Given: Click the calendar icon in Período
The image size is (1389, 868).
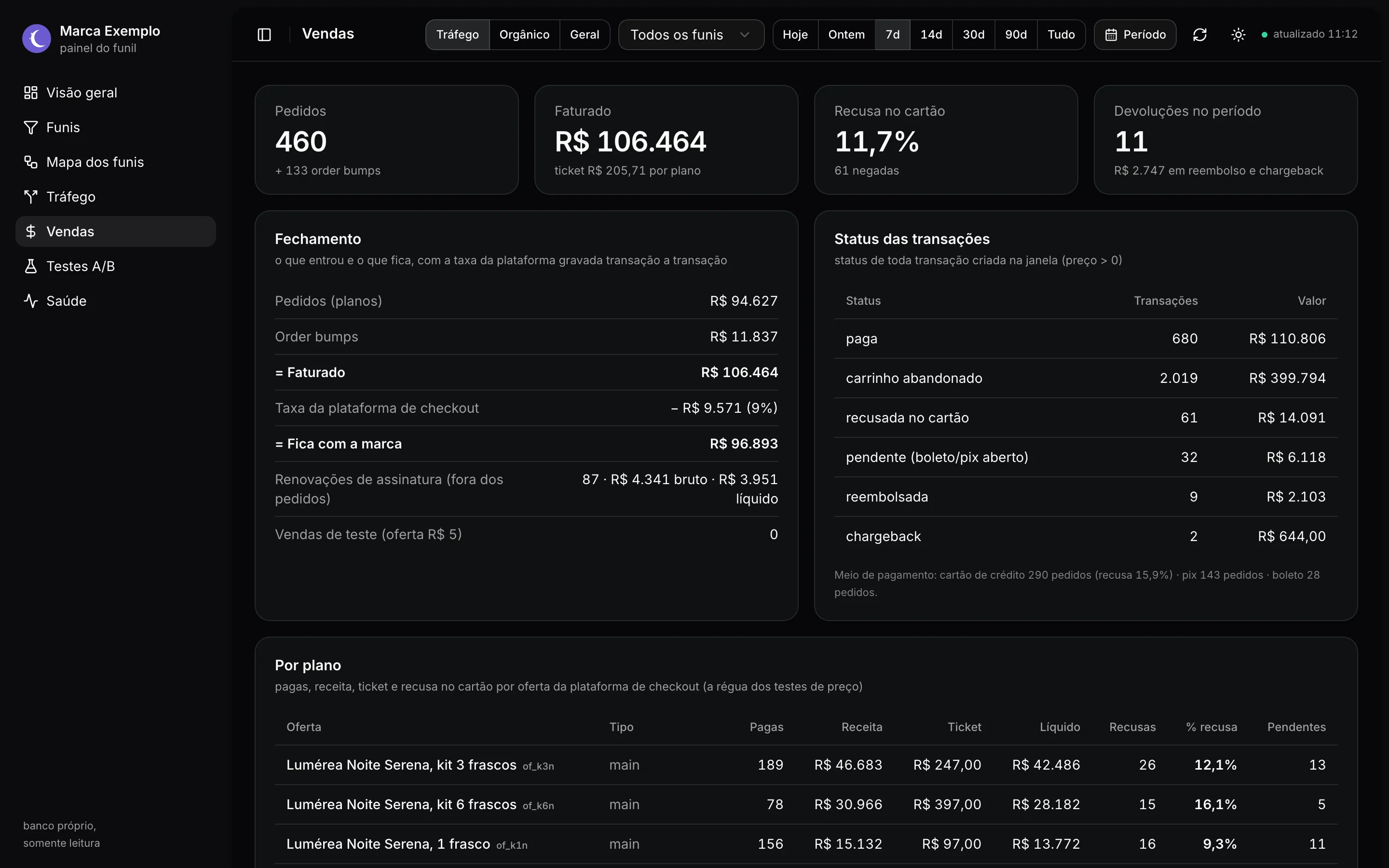Looking at the screenshot, I should tap(1111, 34).
